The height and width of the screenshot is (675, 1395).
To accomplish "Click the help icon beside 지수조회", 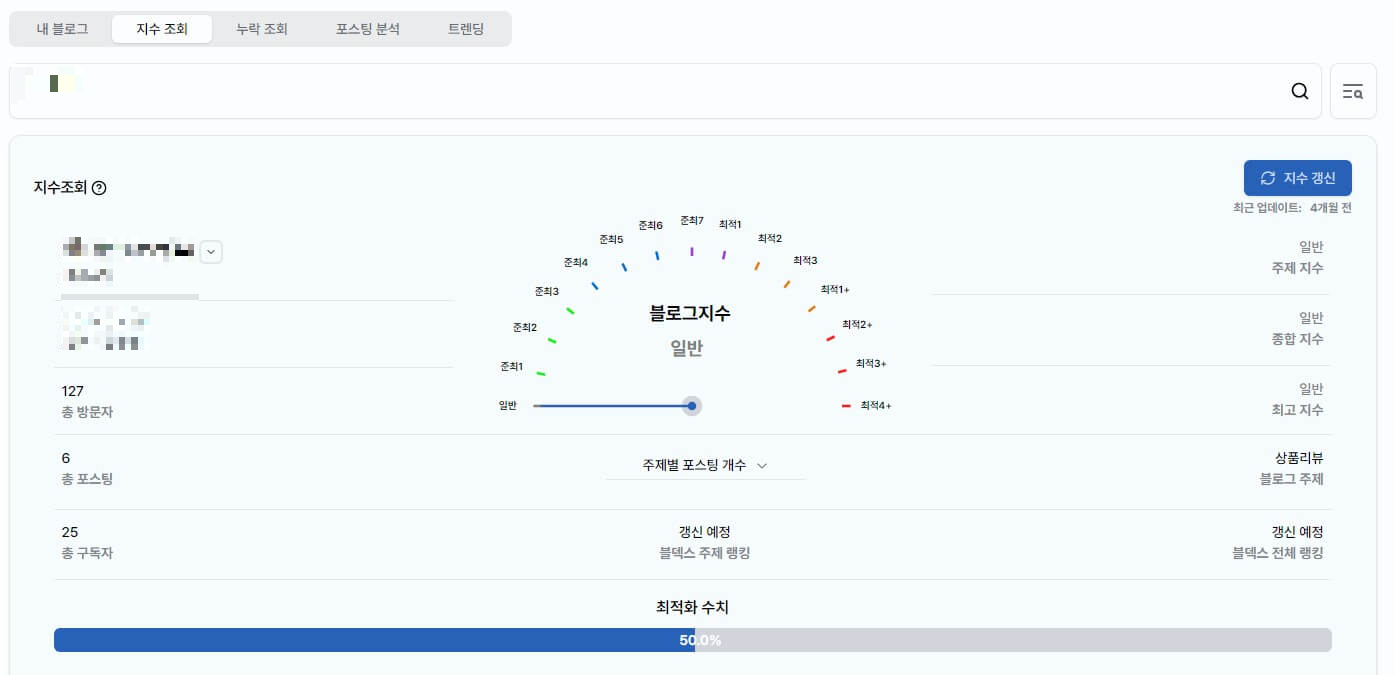I will (x=97, y=187).
